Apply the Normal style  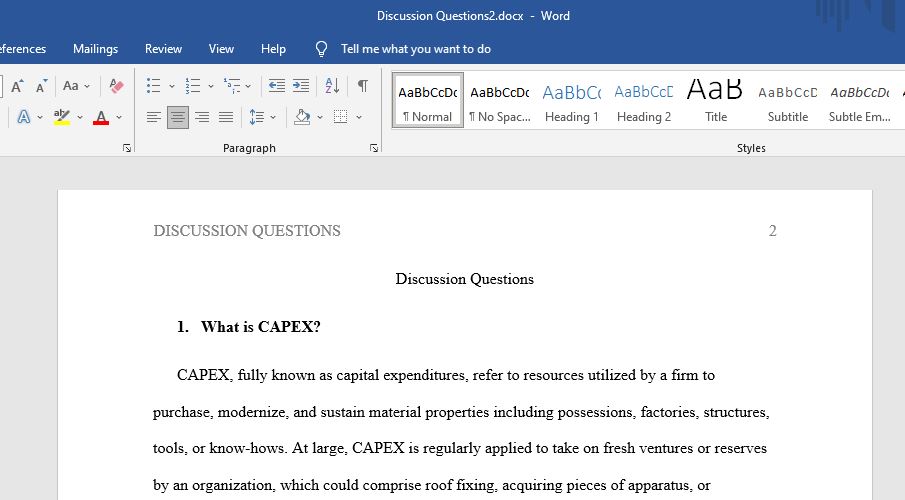coord(428,100)
